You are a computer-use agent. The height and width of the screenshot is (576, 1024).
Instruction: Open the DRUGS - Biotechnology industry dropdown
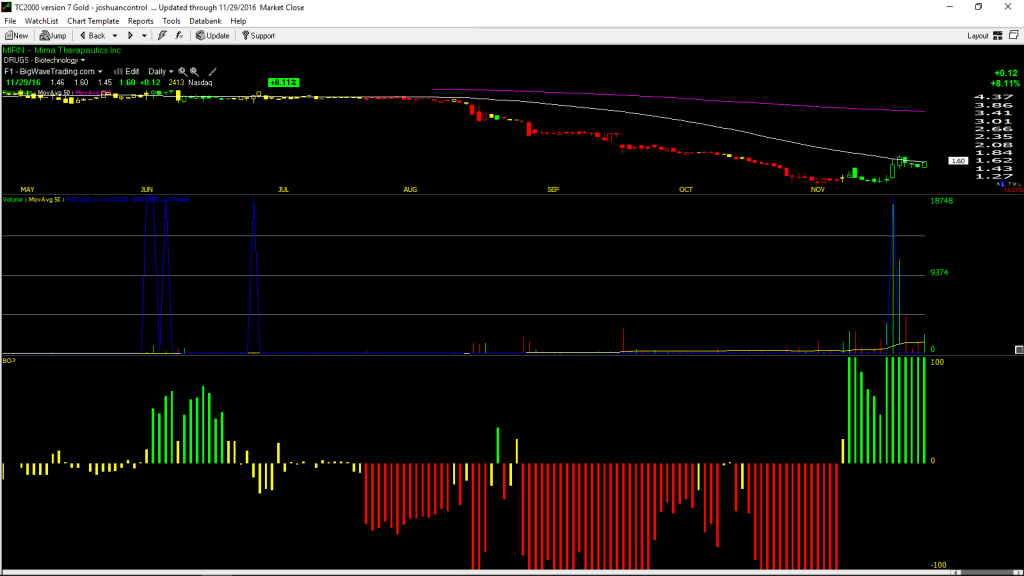click(x=44, y=60)
